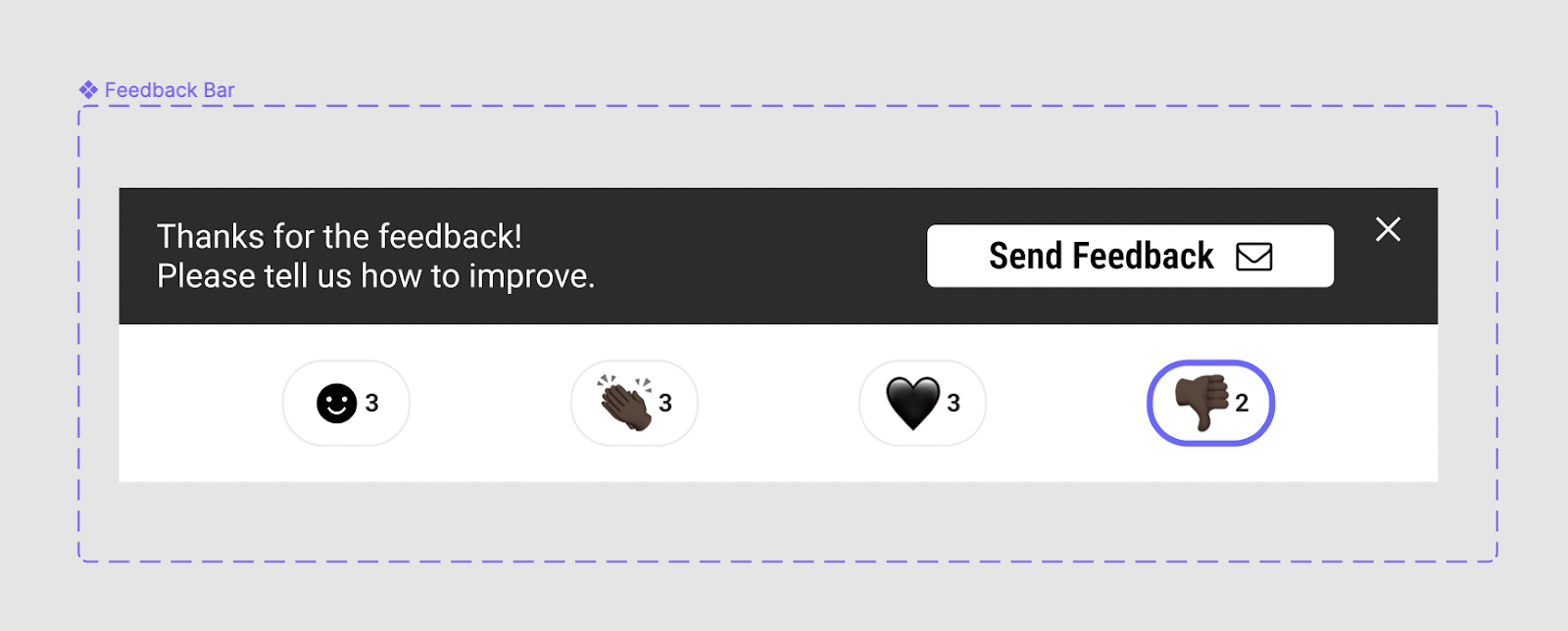Toggle the heart reaction pill
The height and width of the screenshot is (631, 1568).
coord(922,403)
